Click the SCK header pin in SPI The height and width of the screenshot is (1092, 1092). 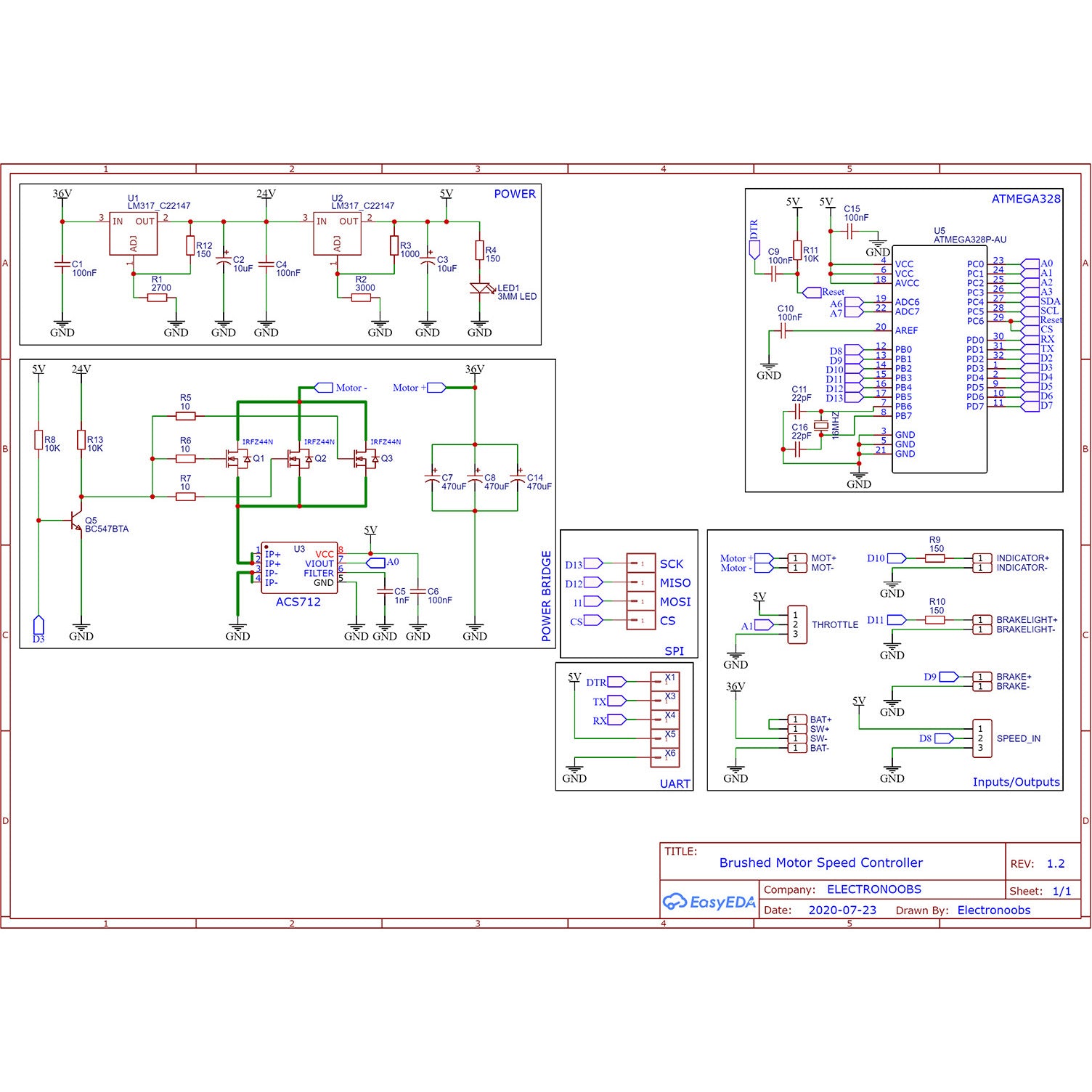coord(641,563)
